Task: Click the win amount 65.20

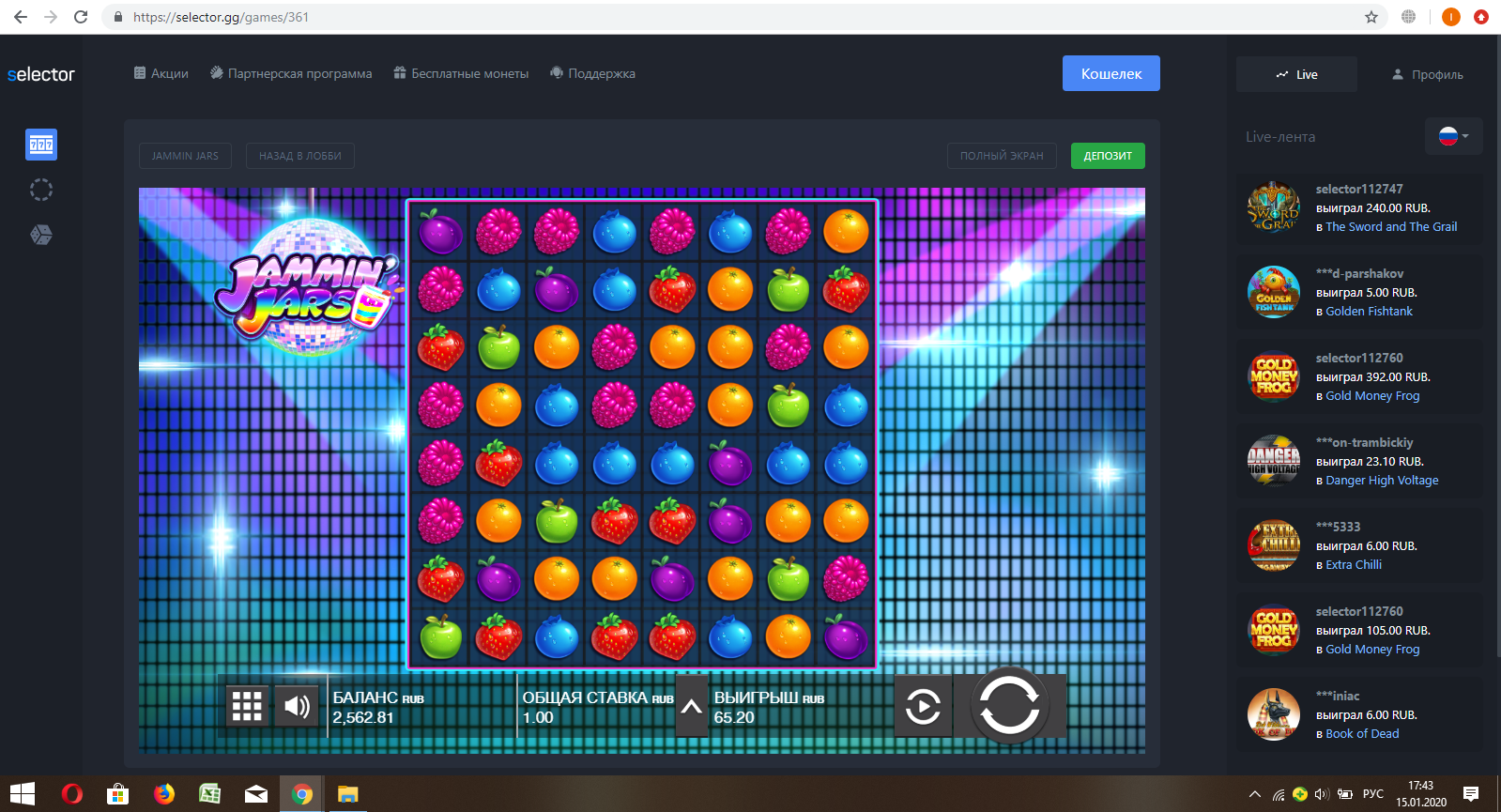Action: 734,717
